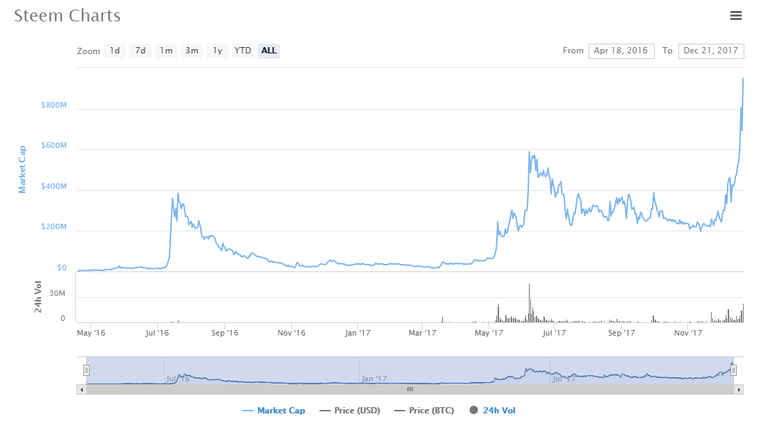Toggle the 24h Vol series in legend
This screenshot has height=423, width=768.
pos(492,410)
